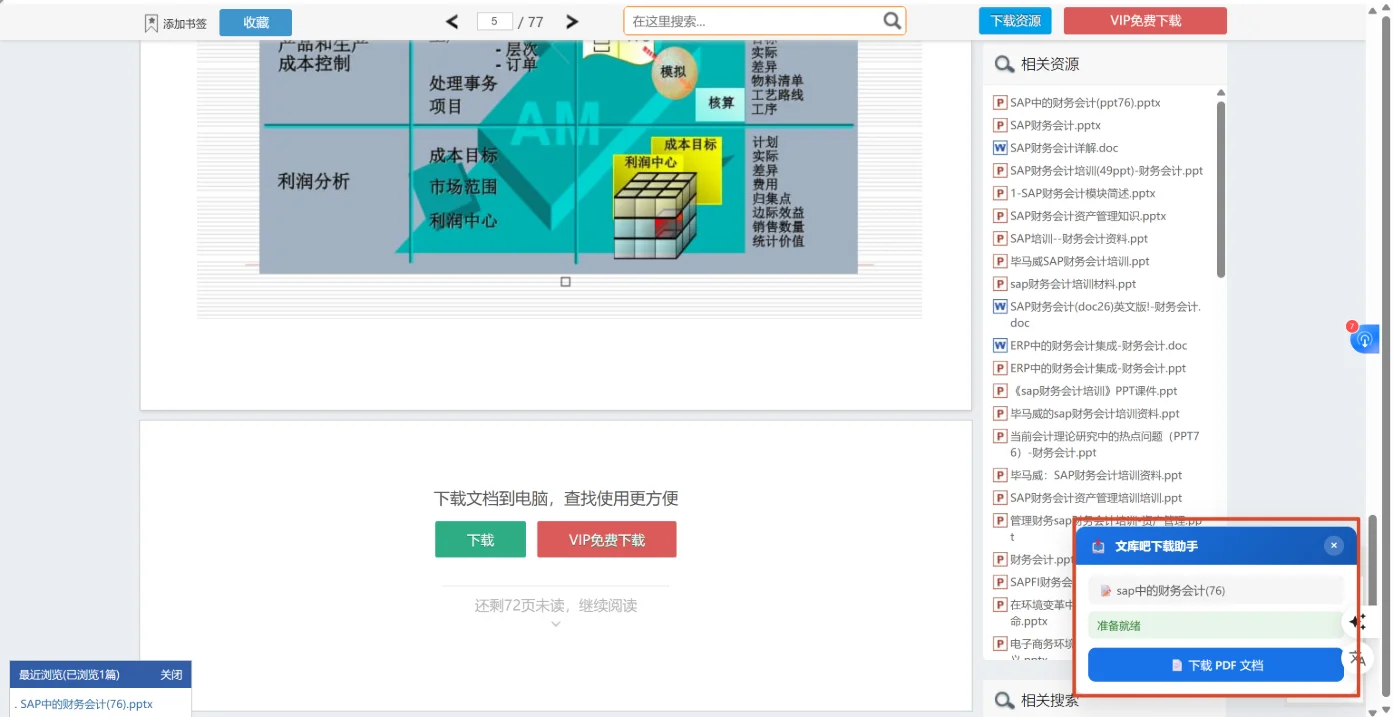Click 关闭 in recent browsing panel
This screenshot has height=717, width=1393.
(x=171, y=675)
